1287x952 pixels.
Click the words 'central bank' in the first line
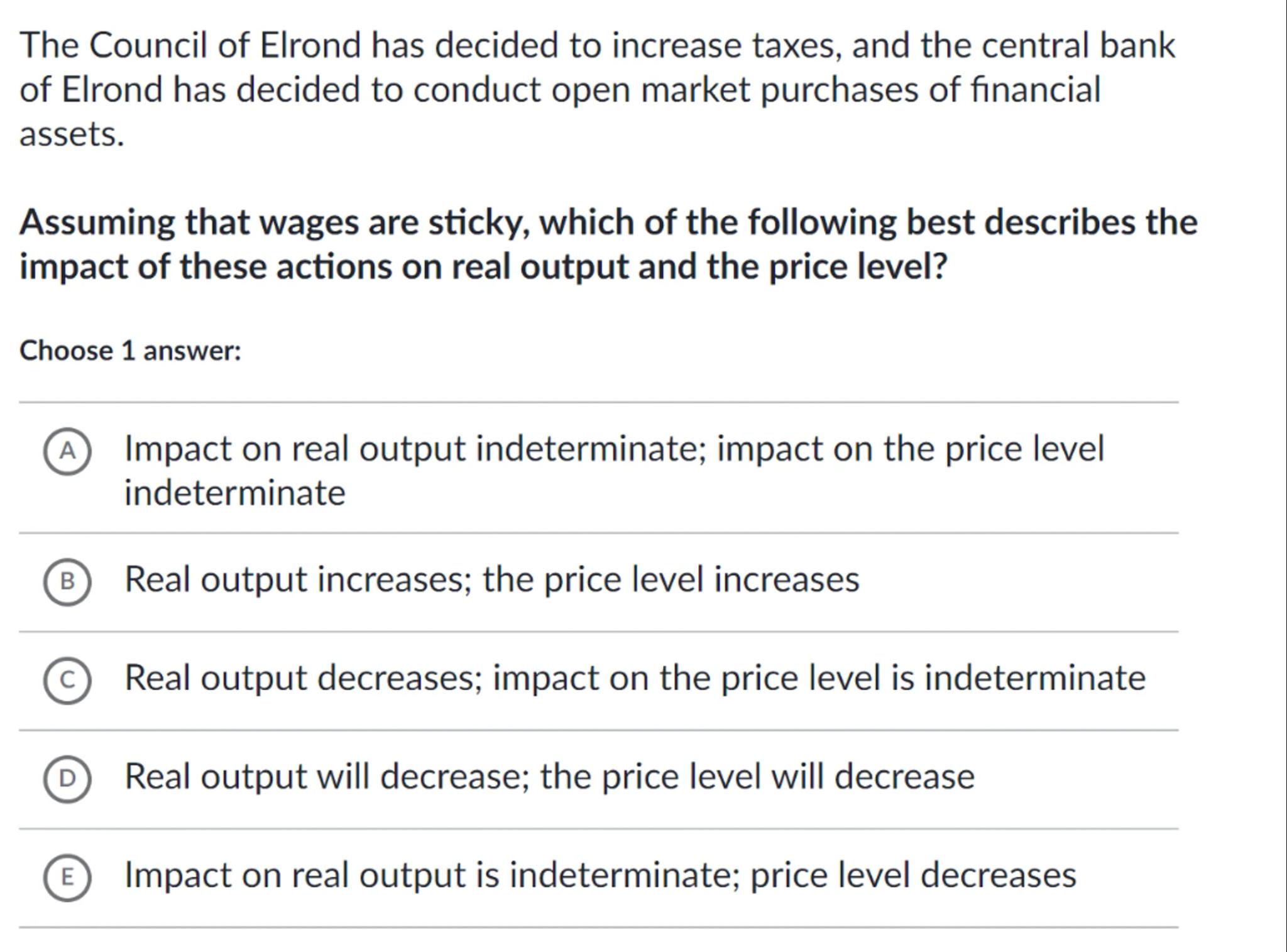click(x=1078, y=45)
